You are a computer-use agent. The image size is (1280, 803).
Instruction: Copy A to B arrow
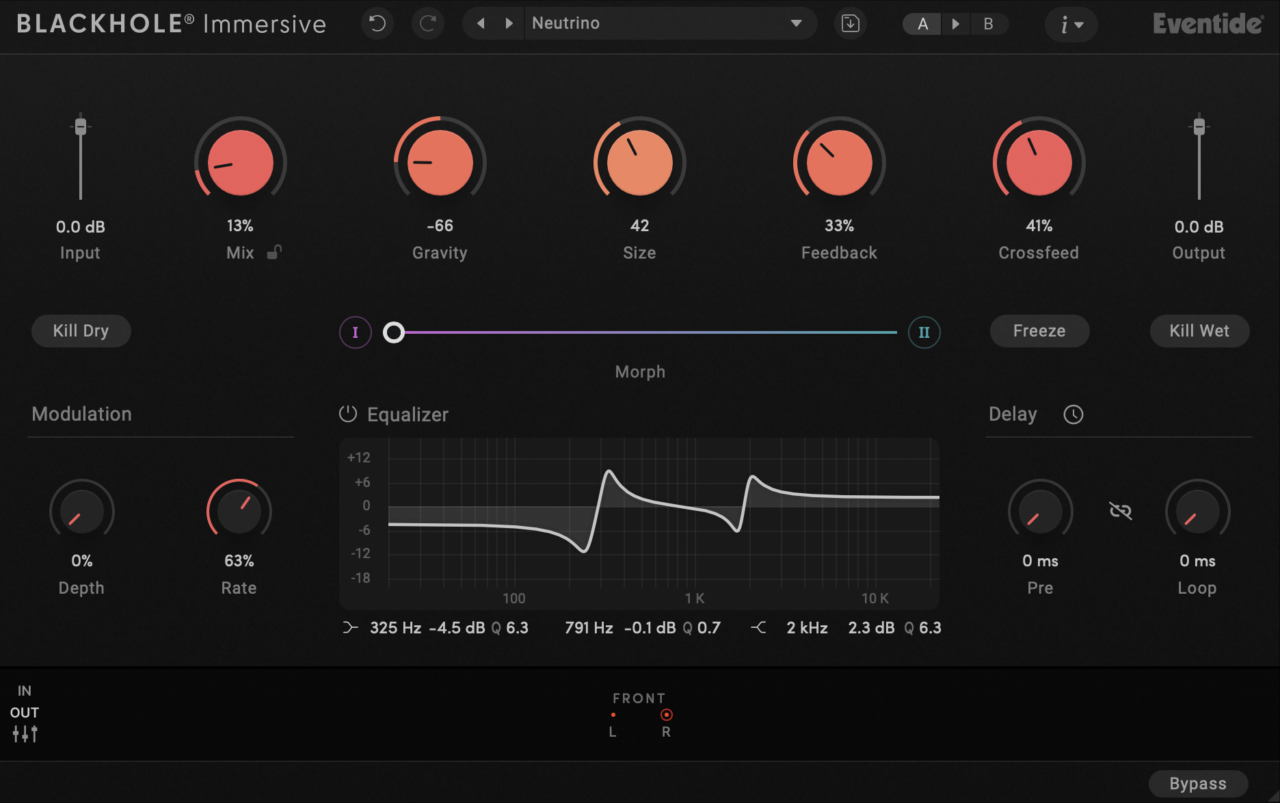click(x=955, y=24)
